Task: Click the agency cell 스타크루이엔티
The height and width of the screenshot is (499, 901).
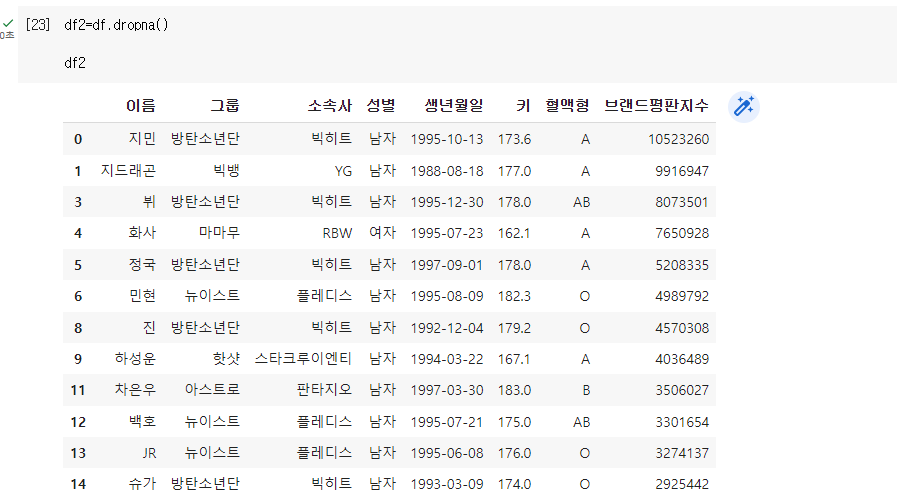Action: 303,359
